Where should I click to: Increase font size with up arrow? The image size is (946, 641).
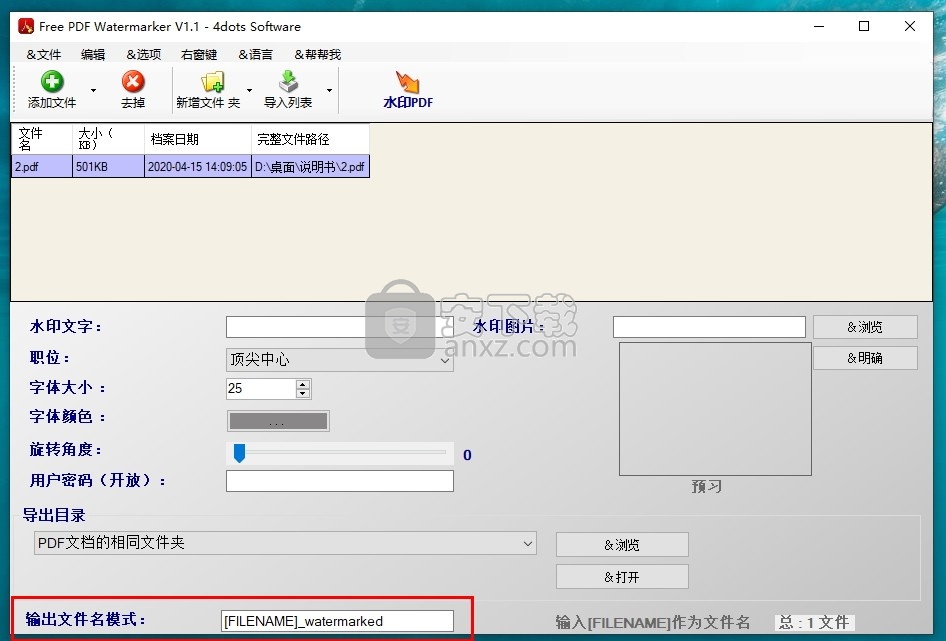303,384
